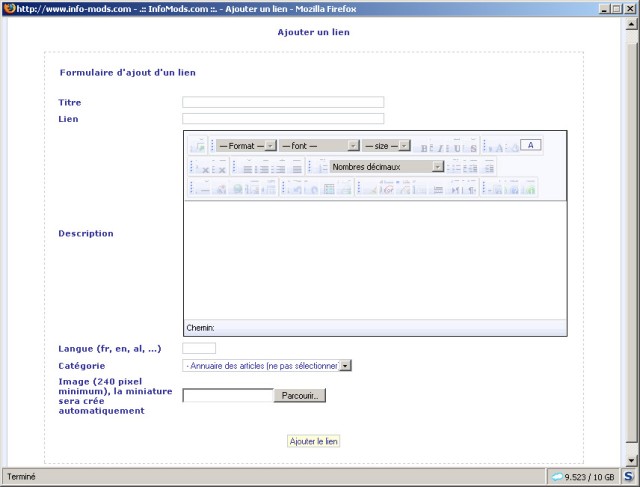Insert a numbered list
Image resolution: width=640 pixels, height=487 pixels.
click(322, 168)
